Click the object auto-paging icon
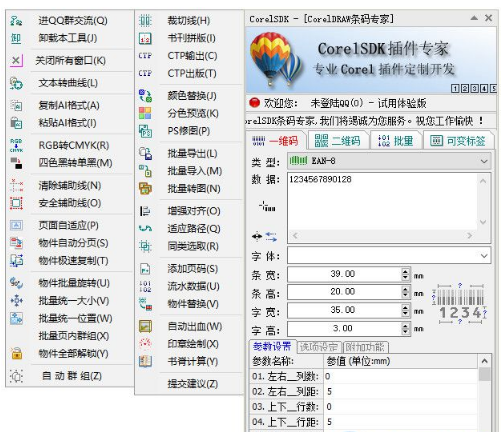Image resolution: width=502 pixels, height=432 pixels. tap(16, 243)
